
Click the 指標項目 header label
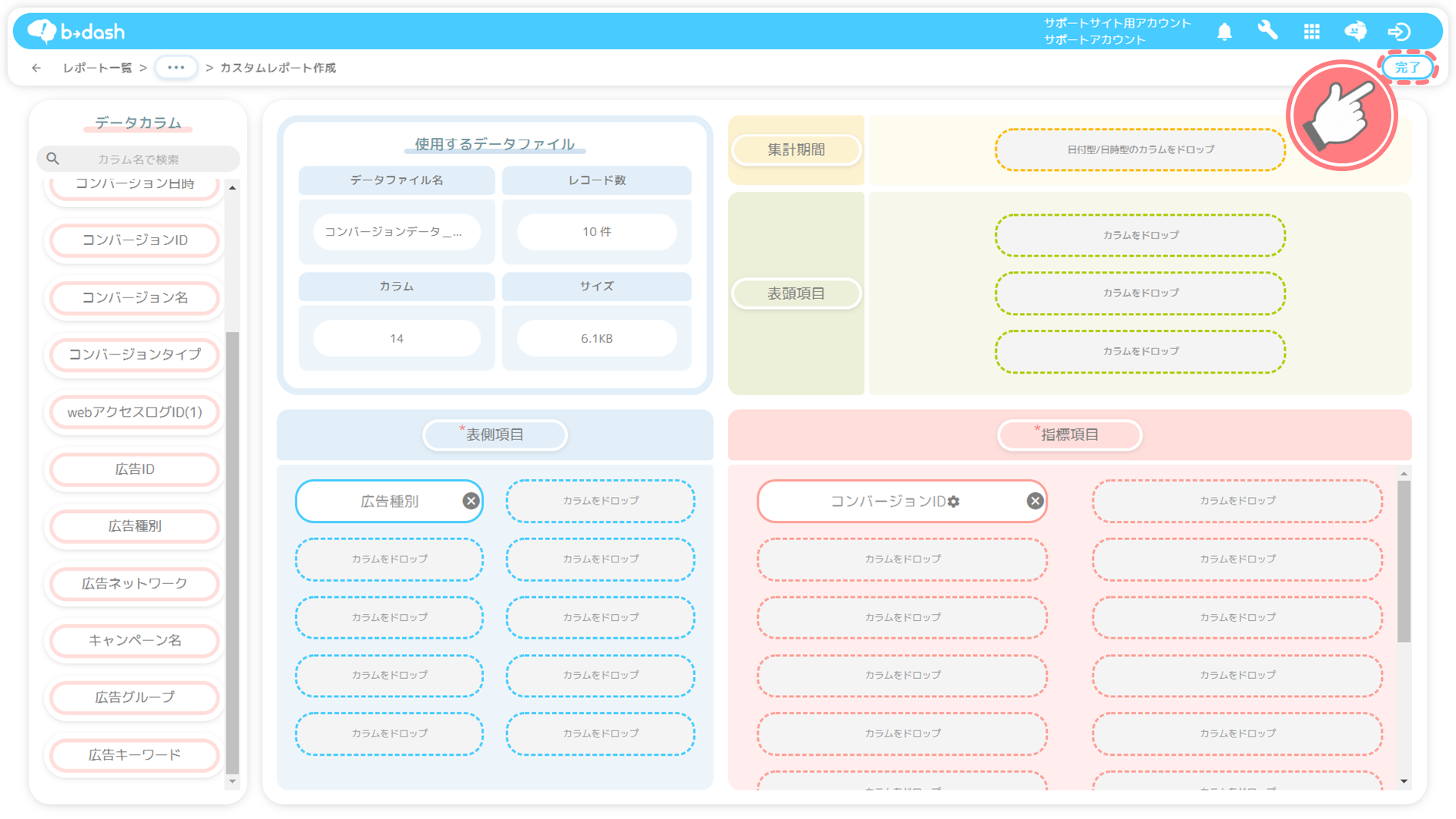(1069, 435)
